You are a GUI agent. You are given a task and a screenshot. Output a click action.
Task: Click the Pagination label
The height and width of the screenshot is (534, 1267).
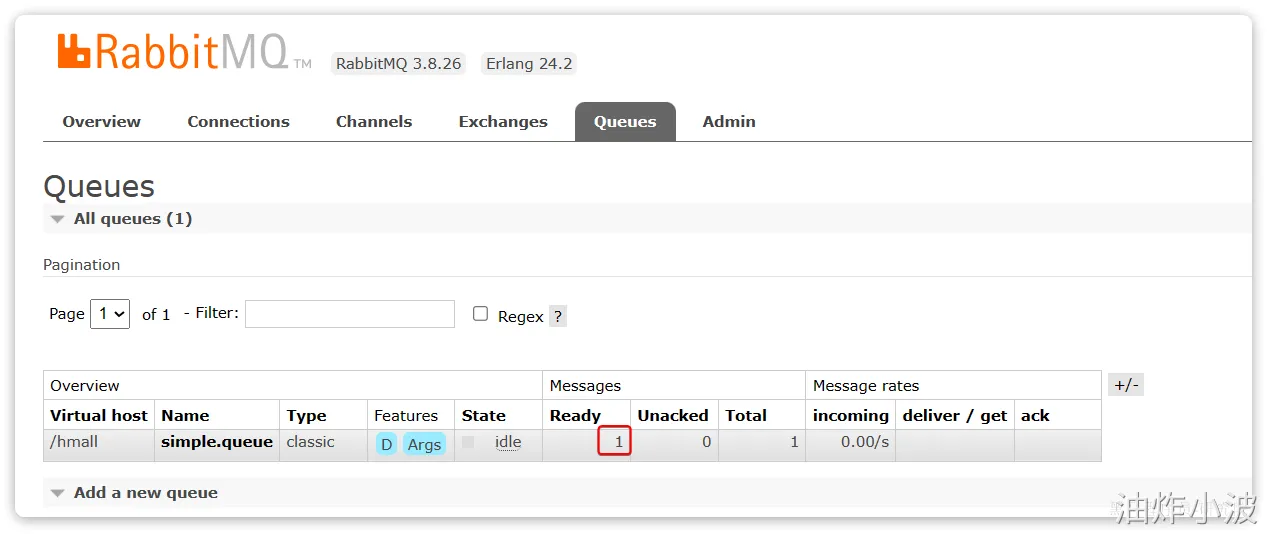point(82,265)
